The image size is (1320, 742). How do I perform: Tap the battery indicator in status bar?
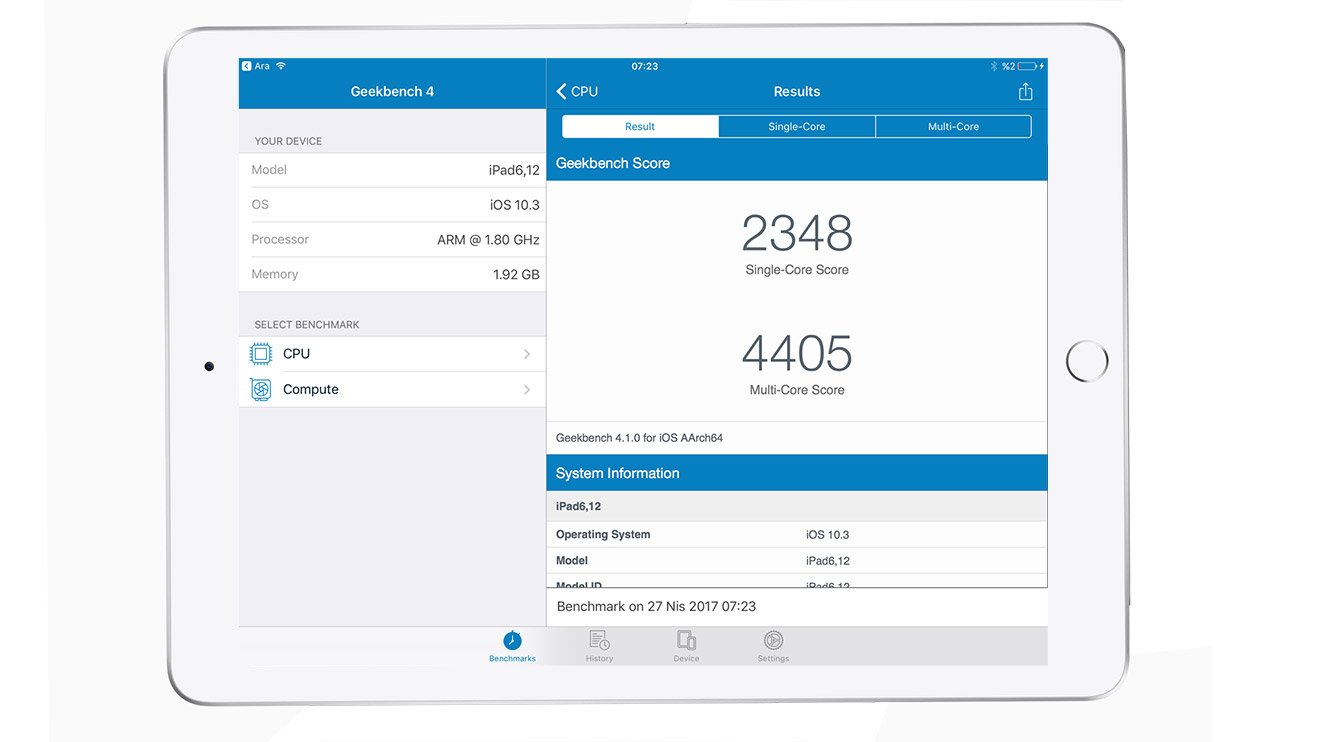pos(1027,66)
